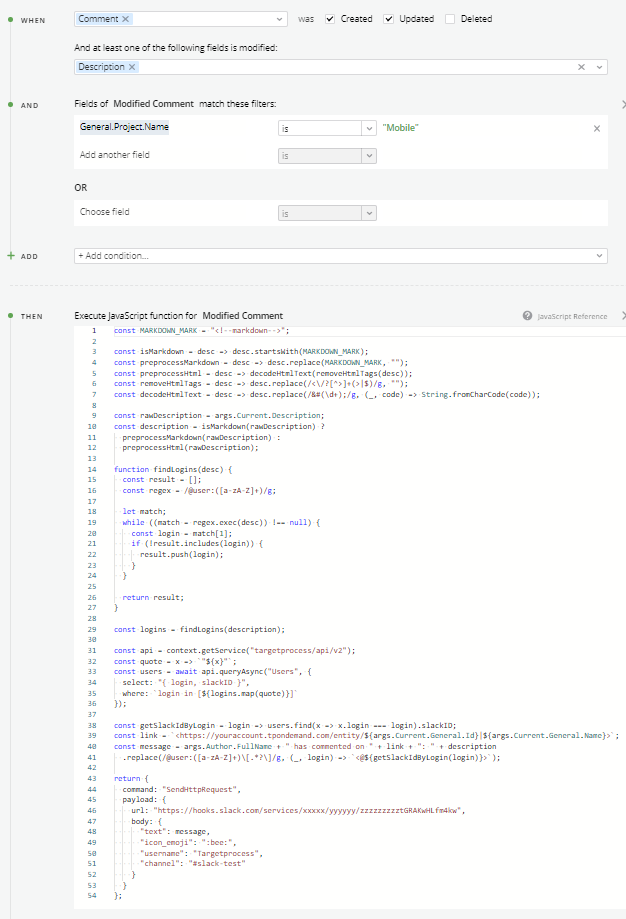Click the const regex line in code
Viewport: 626px width, 919px height.
click(199, 491)
